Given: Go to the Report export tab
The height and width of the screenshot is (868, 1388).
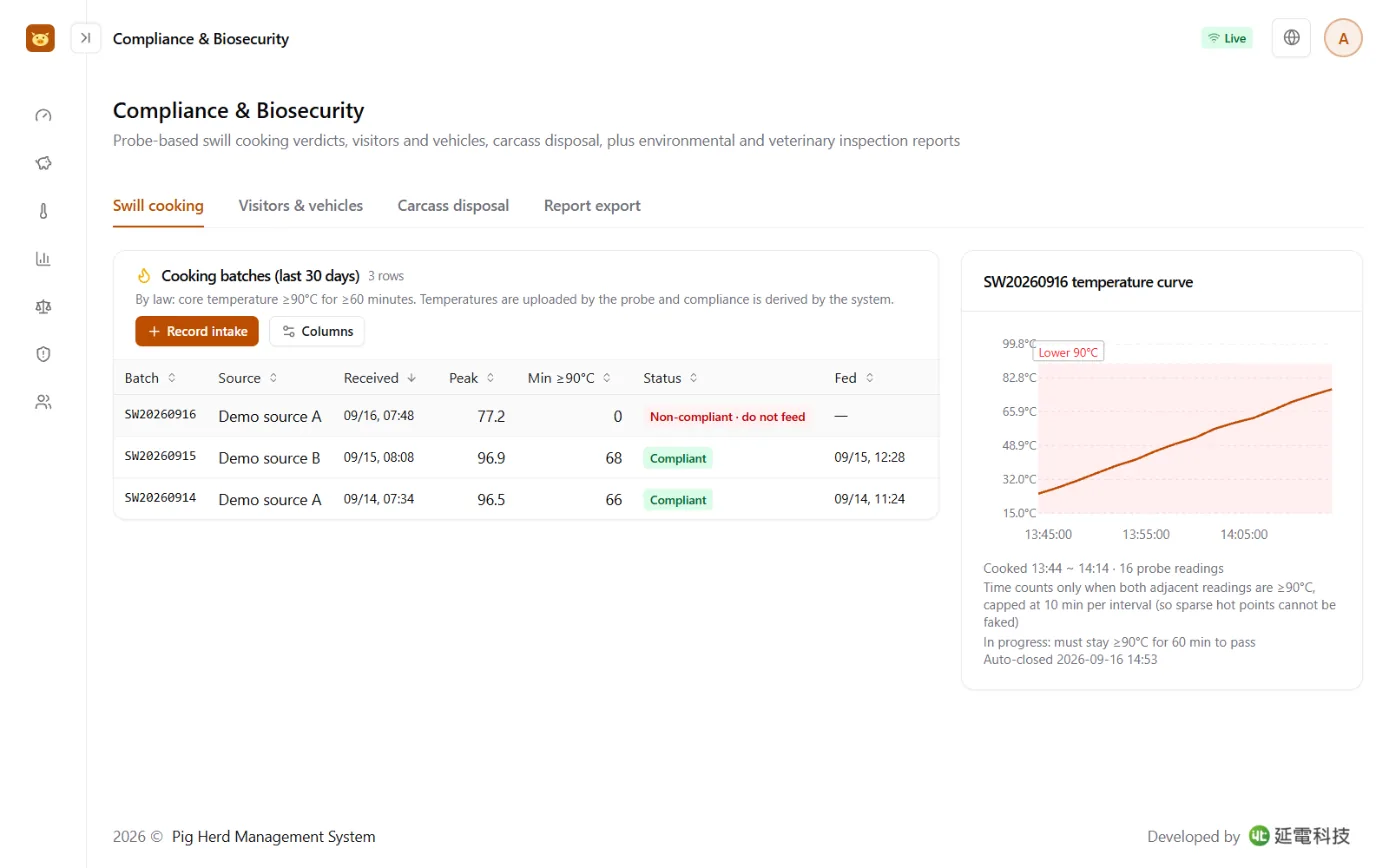Looking at the screenshot, I should [x=592, y=206].
